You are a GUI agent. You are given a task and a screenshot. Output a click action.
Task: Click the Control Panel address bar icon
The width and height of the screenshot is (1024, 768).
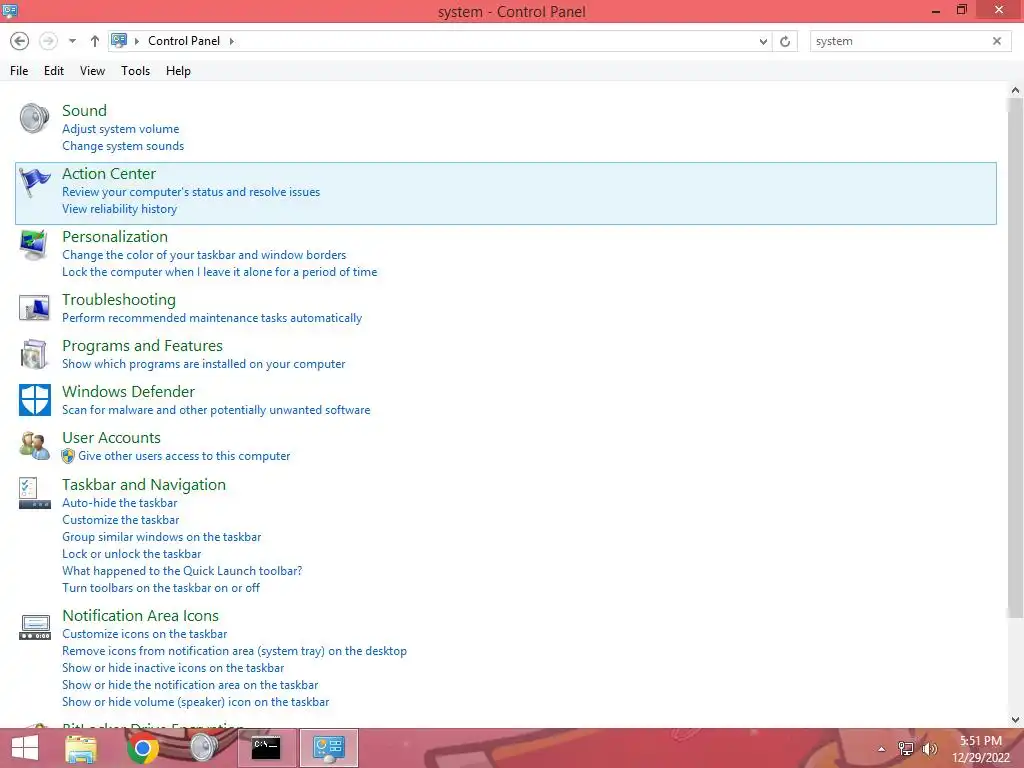119,40
